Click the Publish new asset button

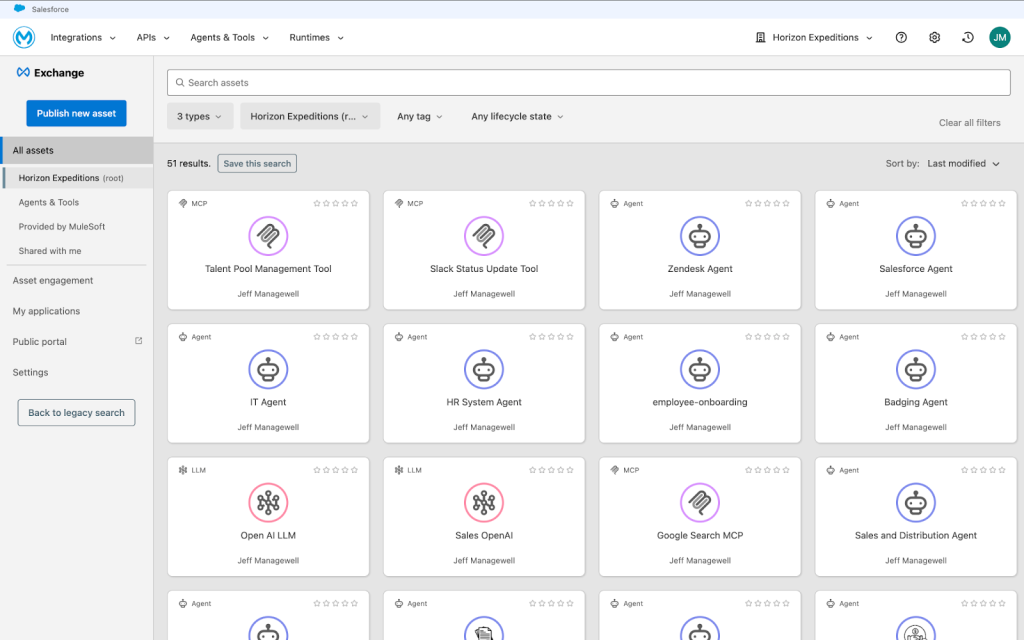pyautogui.click(x=77, y=113)
